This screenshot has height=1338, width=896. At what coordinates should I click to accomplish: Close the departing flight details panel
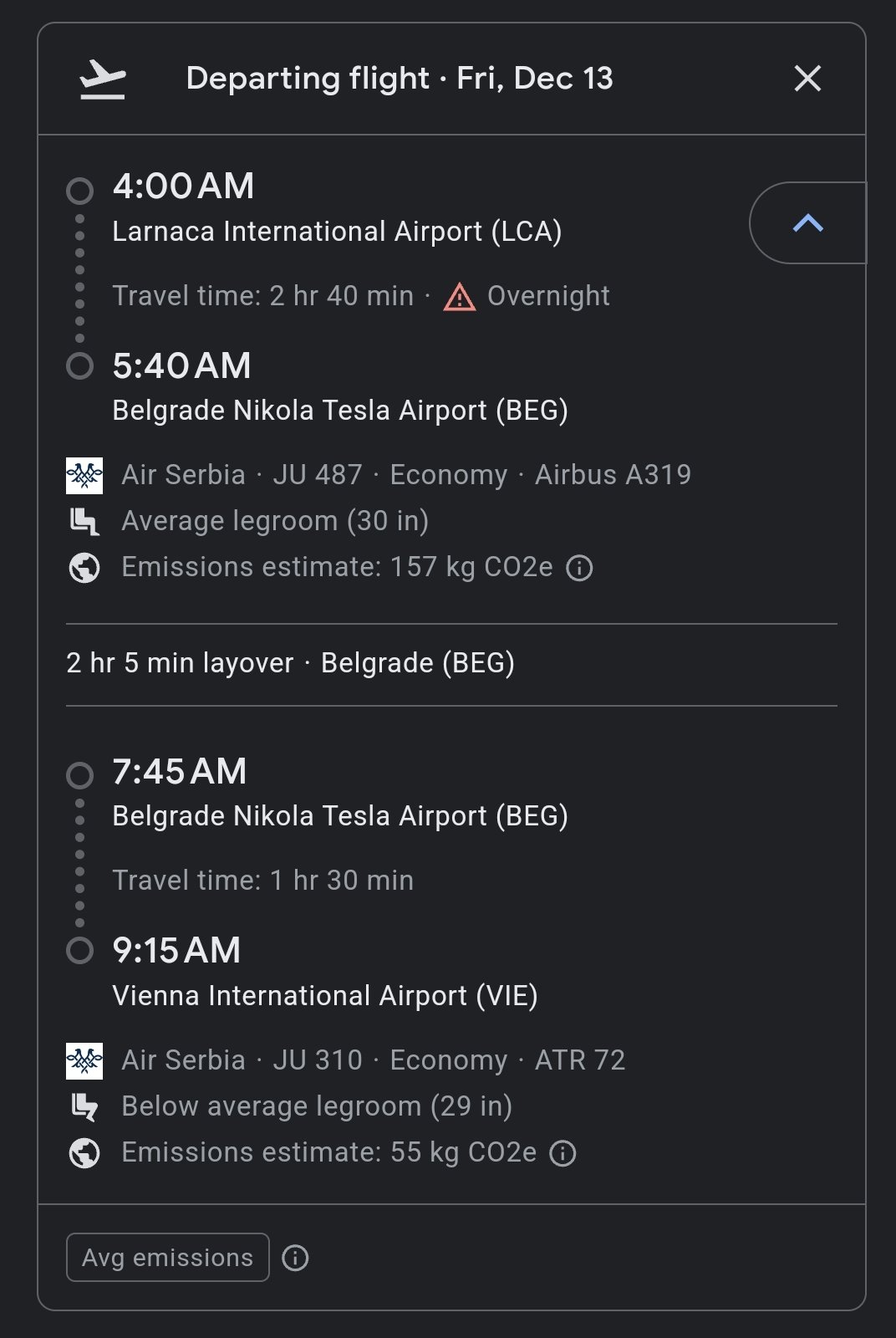click(x=807, y=79)
